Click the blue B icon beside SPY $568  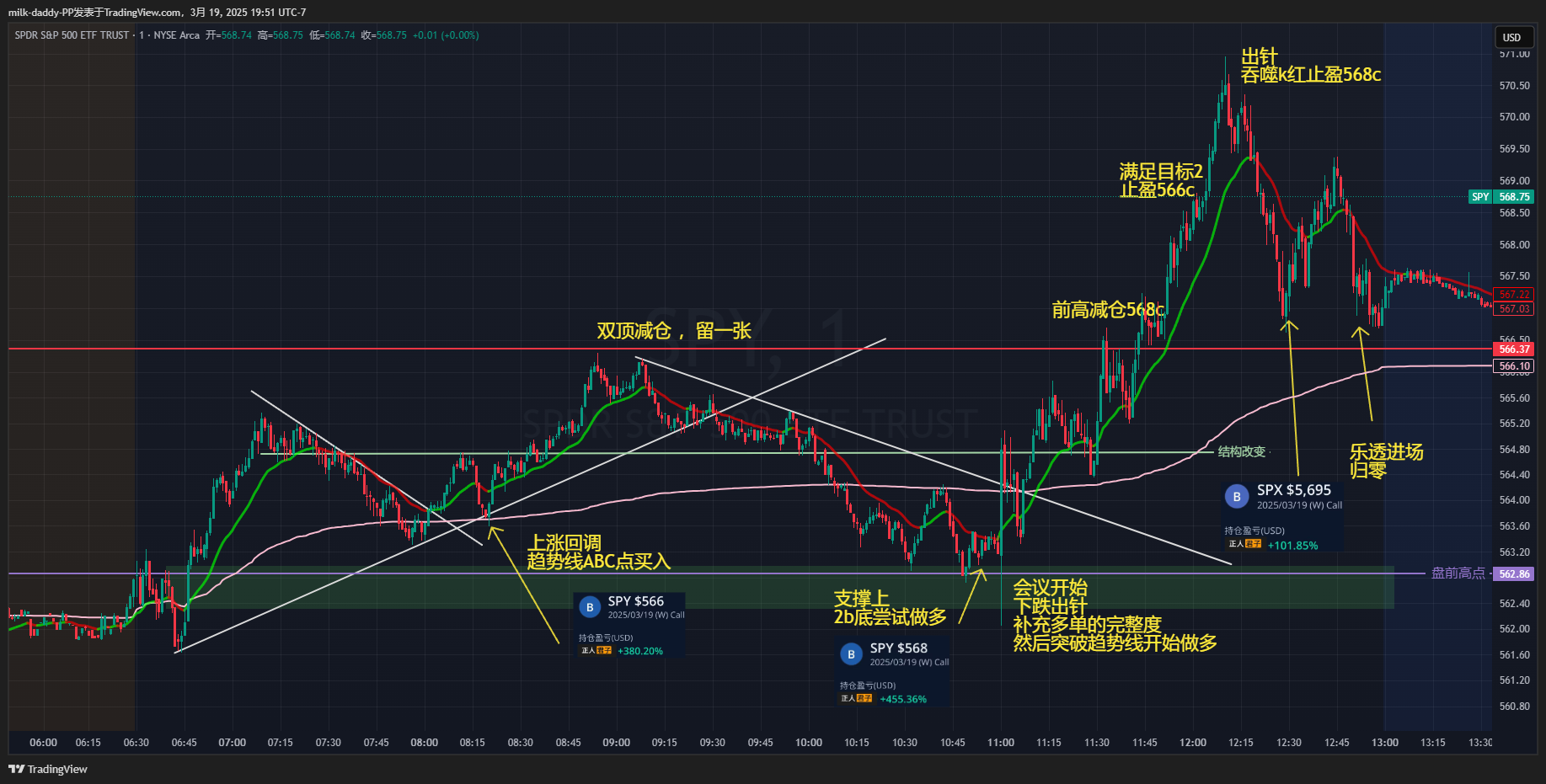(851, 654)
